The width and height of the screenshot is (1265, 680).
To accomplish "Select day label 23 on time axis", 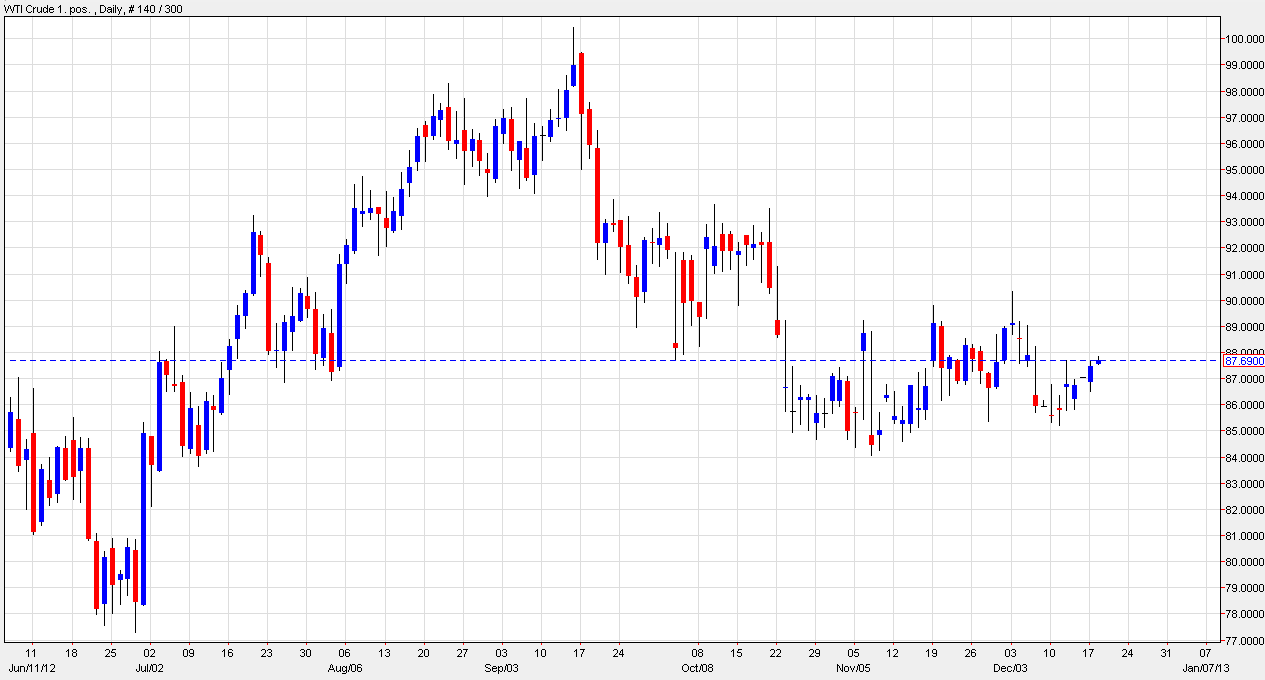I will click(x=266, y=653).
